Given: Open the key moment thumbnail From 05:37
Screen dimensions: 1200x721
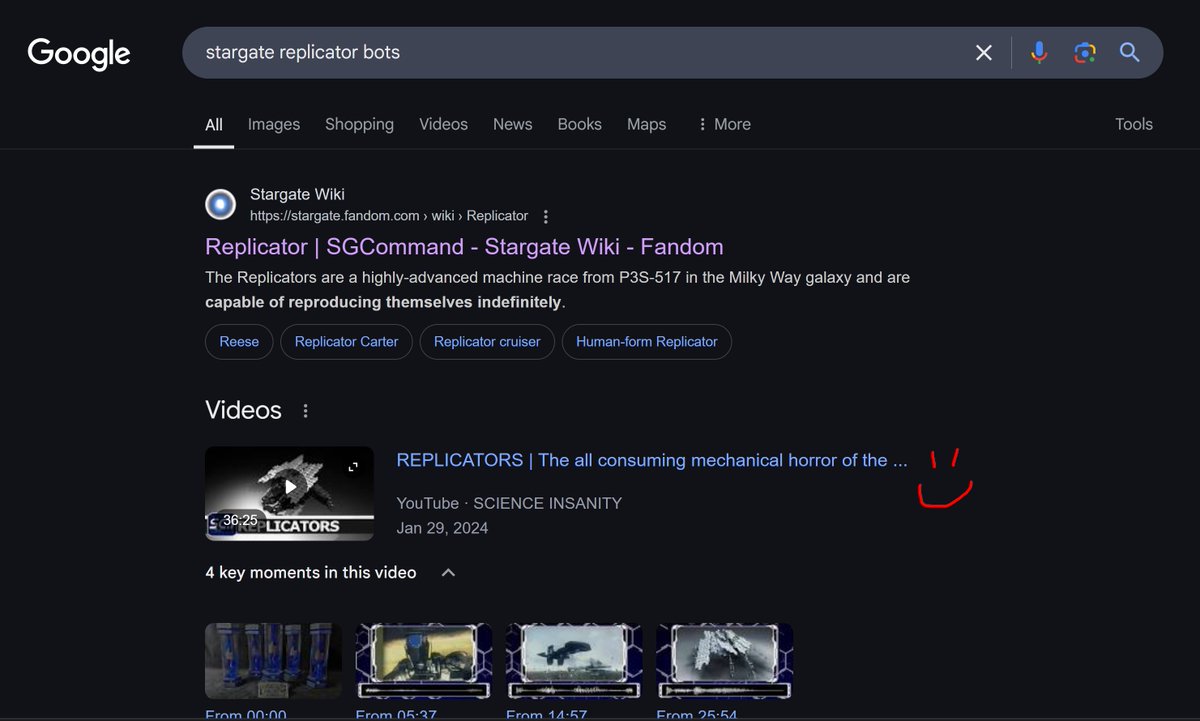Looking at the screenshot, I should pyautogui.click(x=424, y=661).
